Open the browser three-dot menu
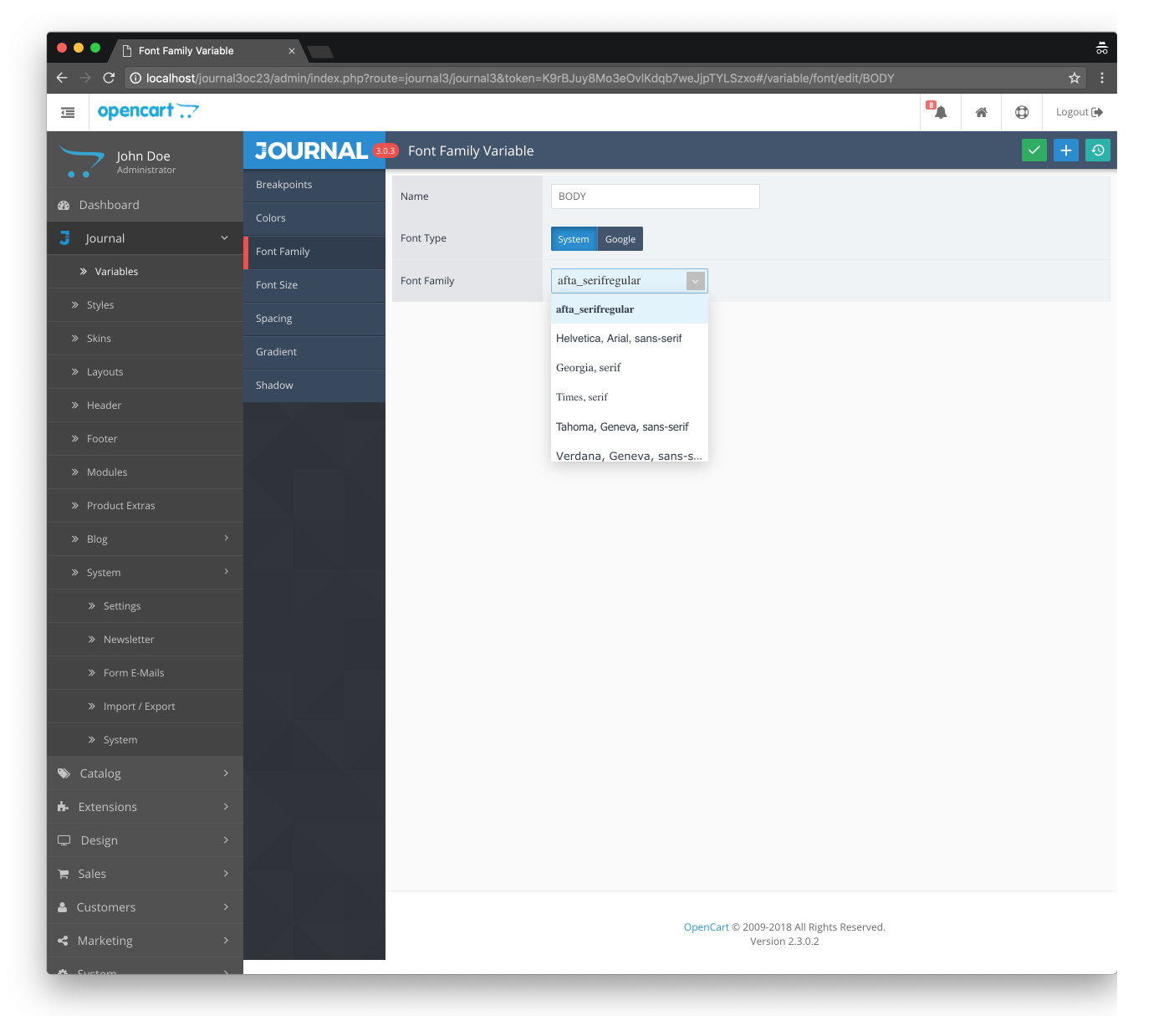Image resolution: width=1164 pixels, height=1036 pixels. pyautogui.click(x=1102, y=78)
